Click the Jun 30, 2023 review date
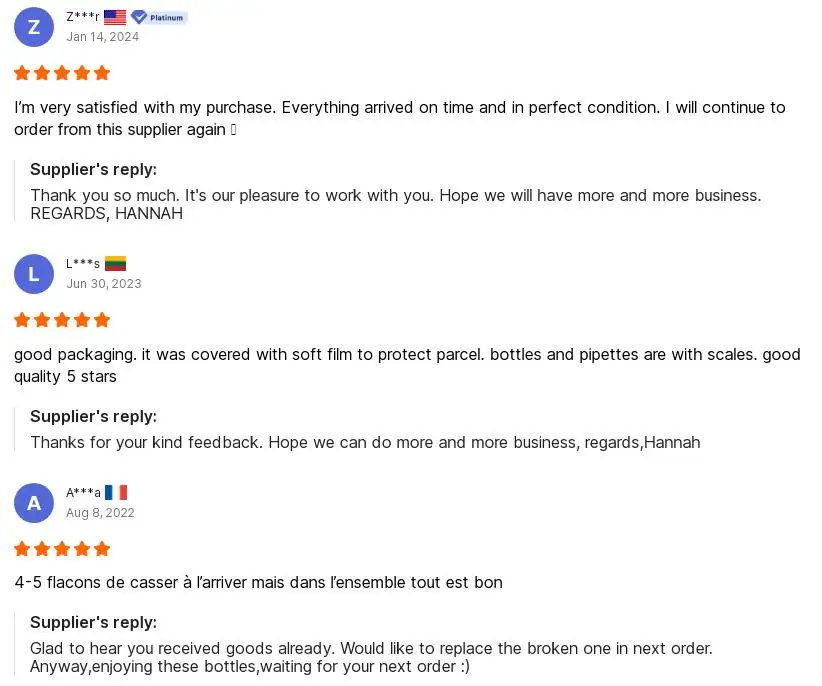 [103, 284]
